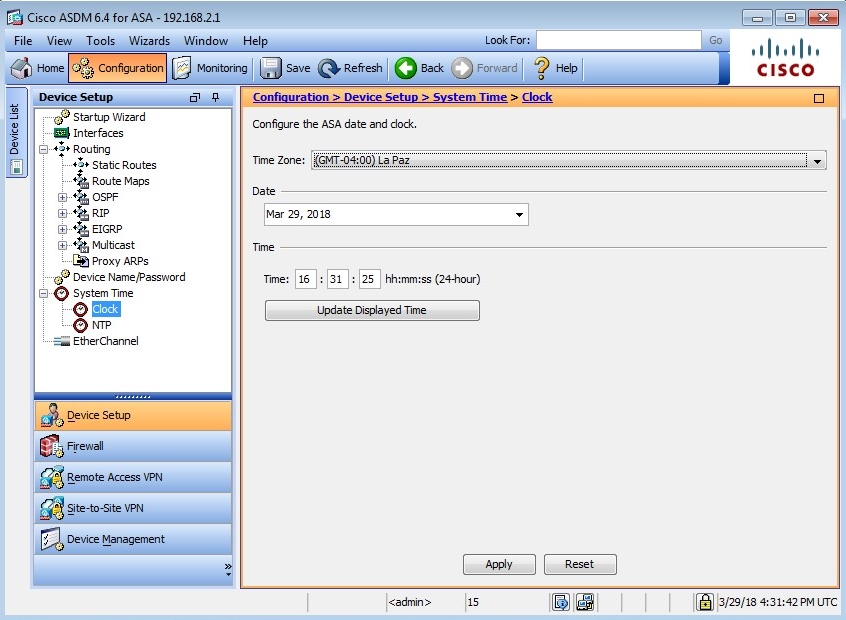Apply the clock settings
The height and width of the screenshot is (620, 846).
click(x=499, y=564)
